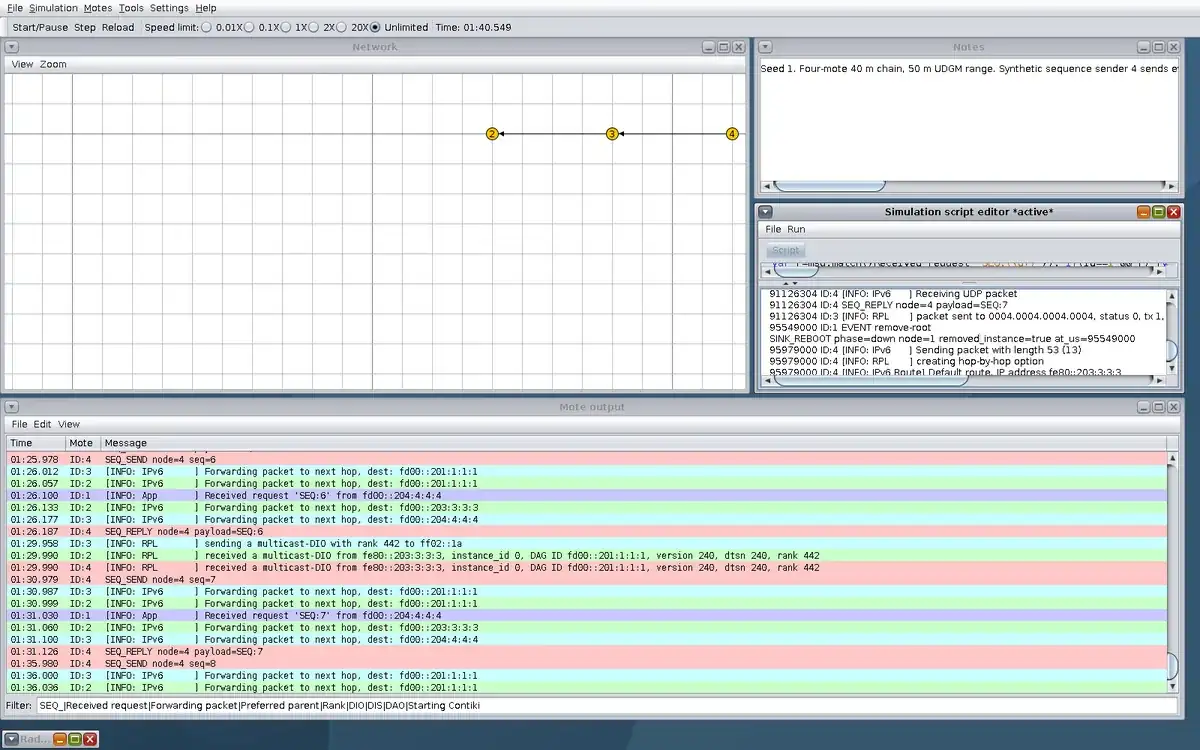The height and width of the screenshot is (750, 1200).
Task: Minimize the Network window
Action: pos(708,47)
